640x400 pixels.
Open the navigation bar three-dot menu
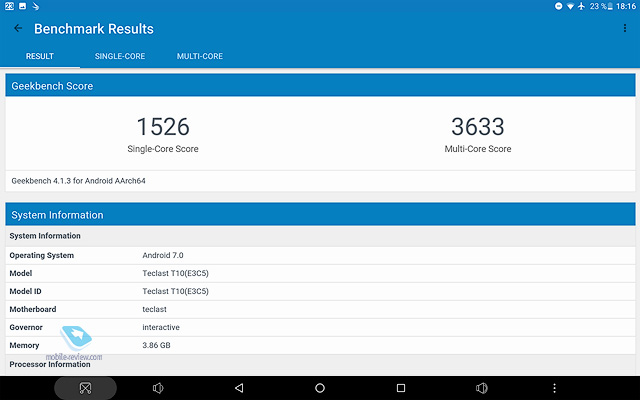pyautogui.click(x=554, y=388)
